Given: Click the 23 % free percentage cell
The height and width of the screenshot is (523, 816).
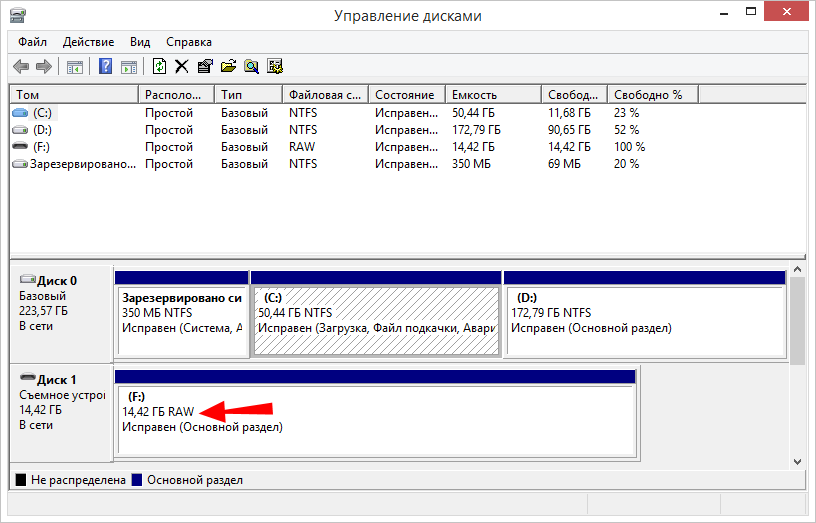Looking at the screenshot, I should pos(627,113).
